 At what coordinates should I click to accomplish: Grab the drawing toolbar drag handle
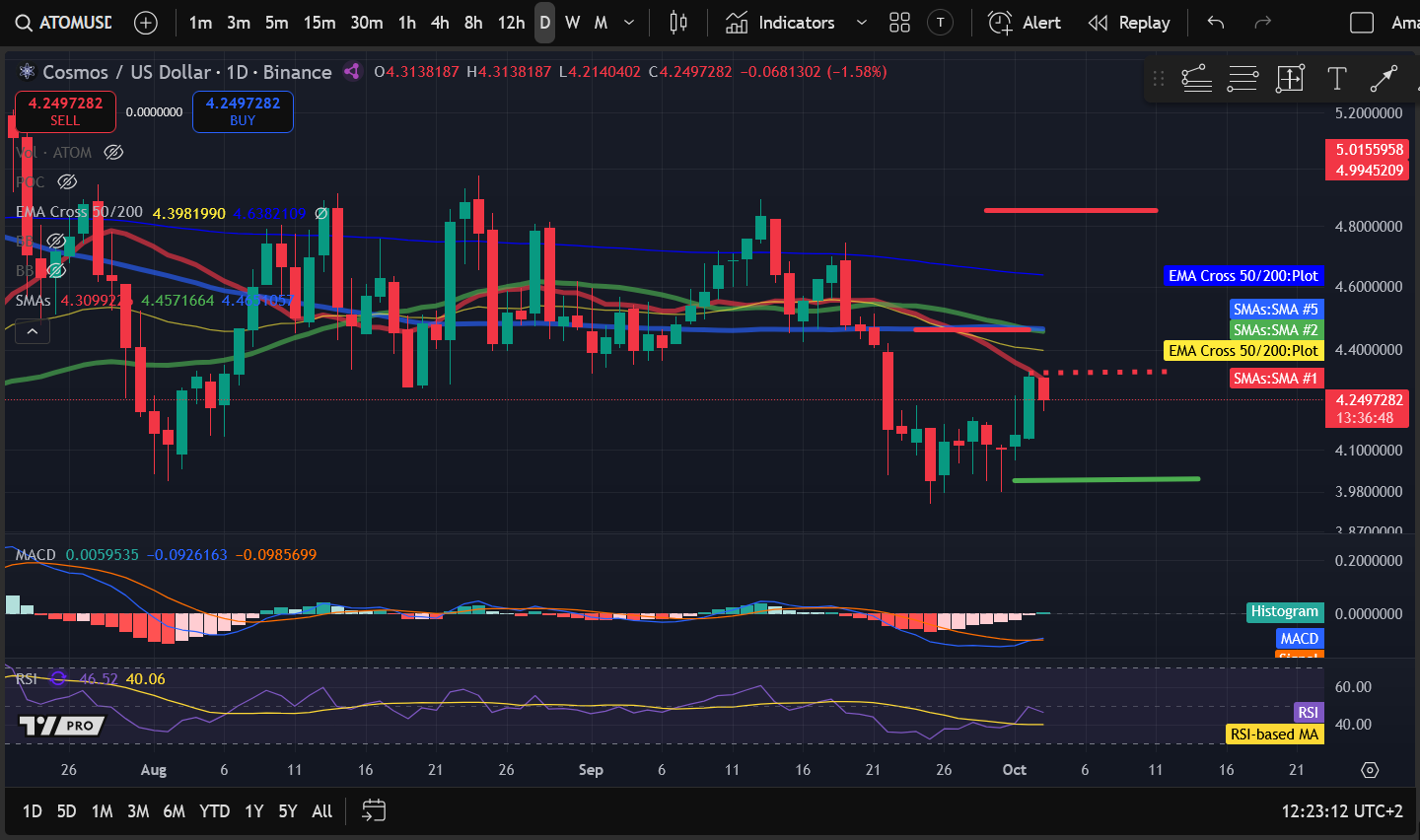[1159, 78]
